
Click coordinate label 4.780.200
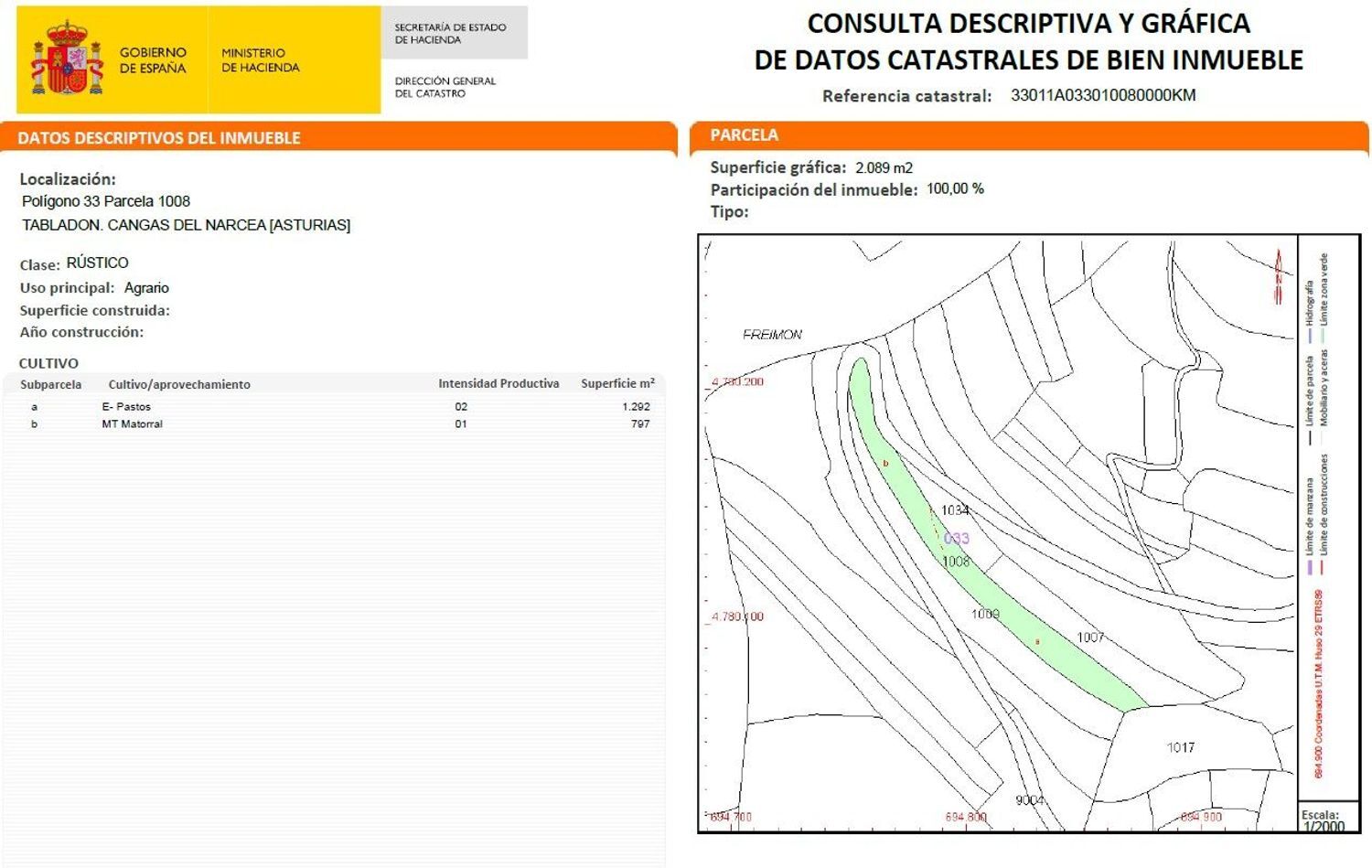[x=736, y=380]
